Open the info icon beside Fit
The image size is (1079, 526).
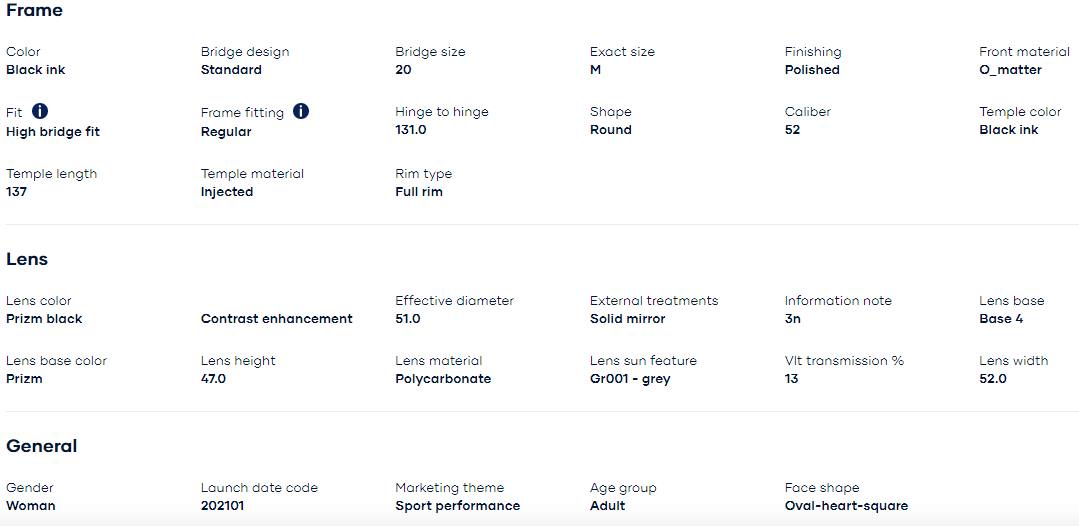tap(40, 111)
